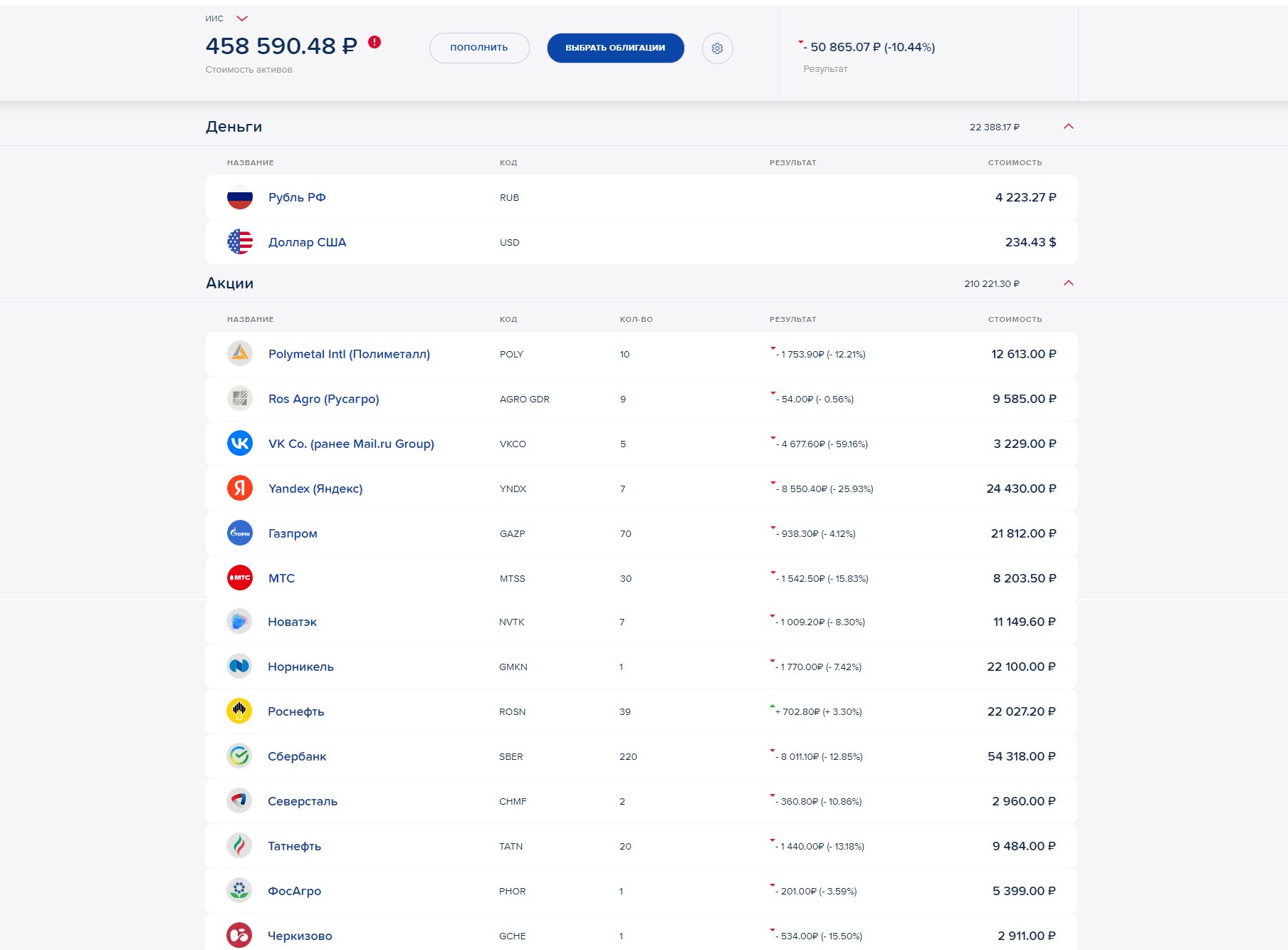Open Yandex (Яндекс) stock link
This screenshot has width=1288, height=950.
[315, 489]
